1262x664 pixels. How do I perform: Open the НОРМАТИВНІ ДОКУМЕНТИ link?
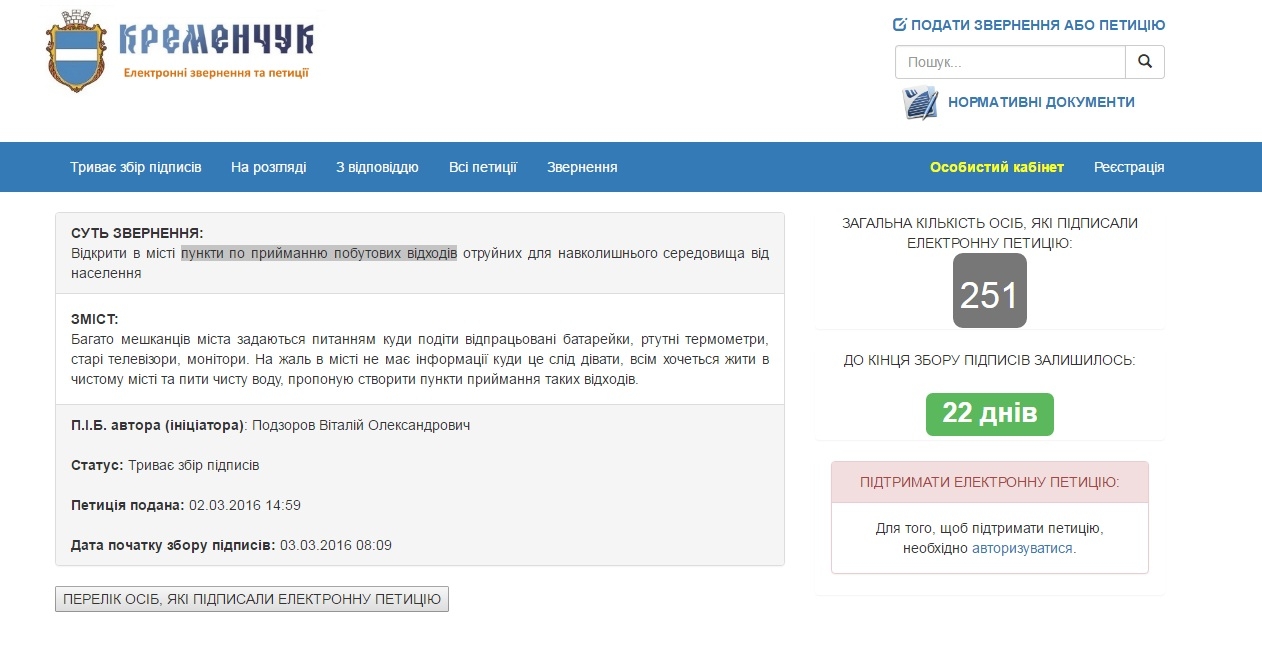(1041, 102)
